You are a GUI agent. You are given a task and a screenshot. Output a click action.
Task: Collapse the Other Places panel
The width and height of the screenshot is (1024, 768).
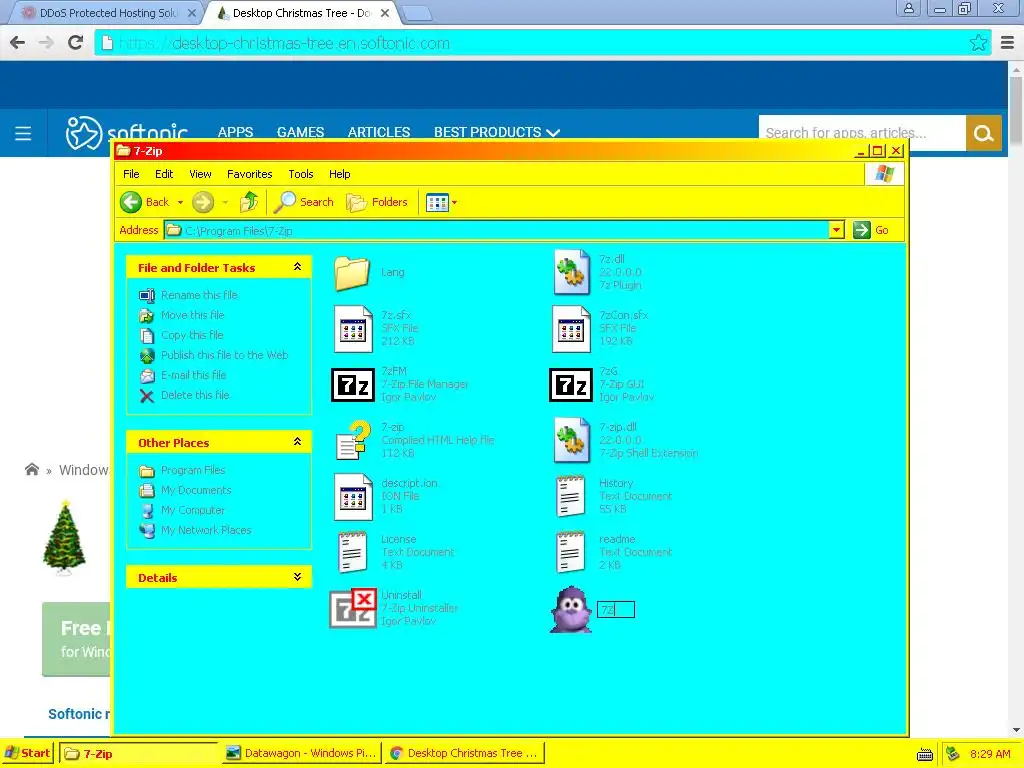297,441
